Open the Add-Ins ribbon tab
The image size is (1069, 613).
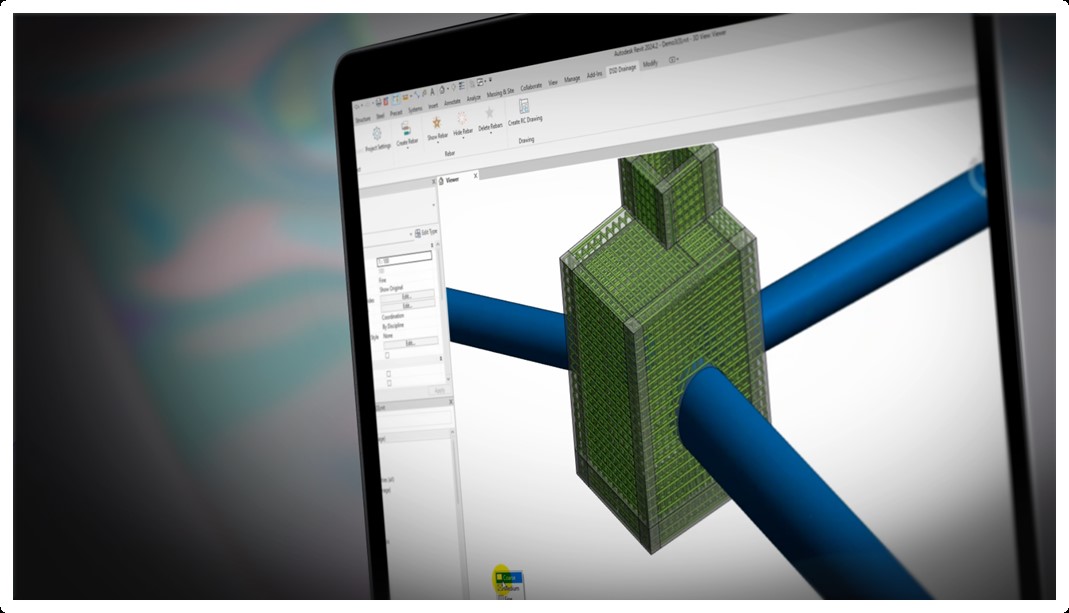594,75
